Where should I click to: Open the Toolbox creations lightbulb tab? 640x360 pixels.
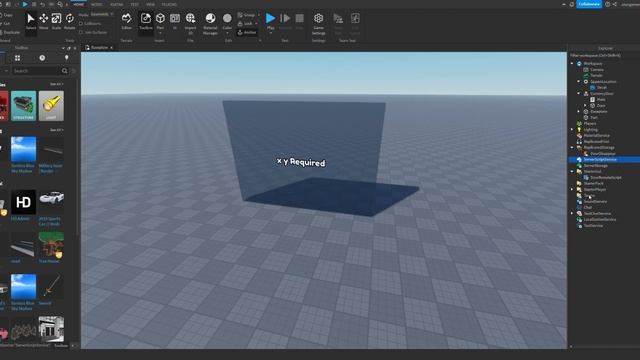pyautogui.click(x=67, y=58)
